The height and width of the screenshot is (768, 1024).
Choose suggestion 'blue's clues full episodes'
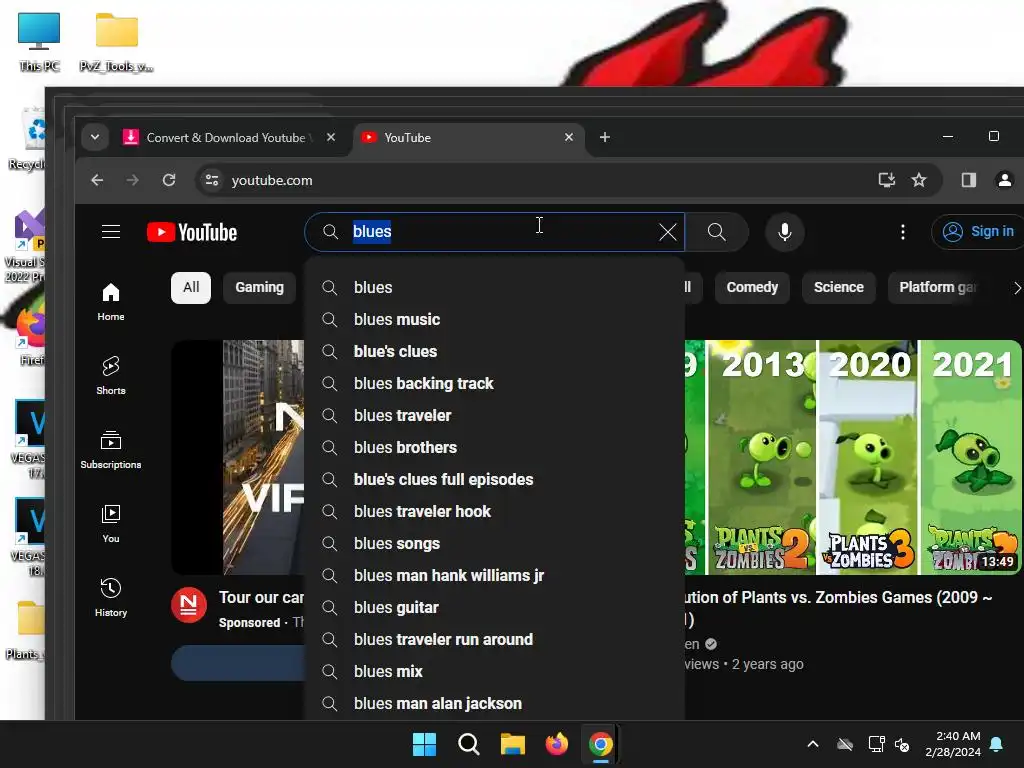[x=494, y=479]
